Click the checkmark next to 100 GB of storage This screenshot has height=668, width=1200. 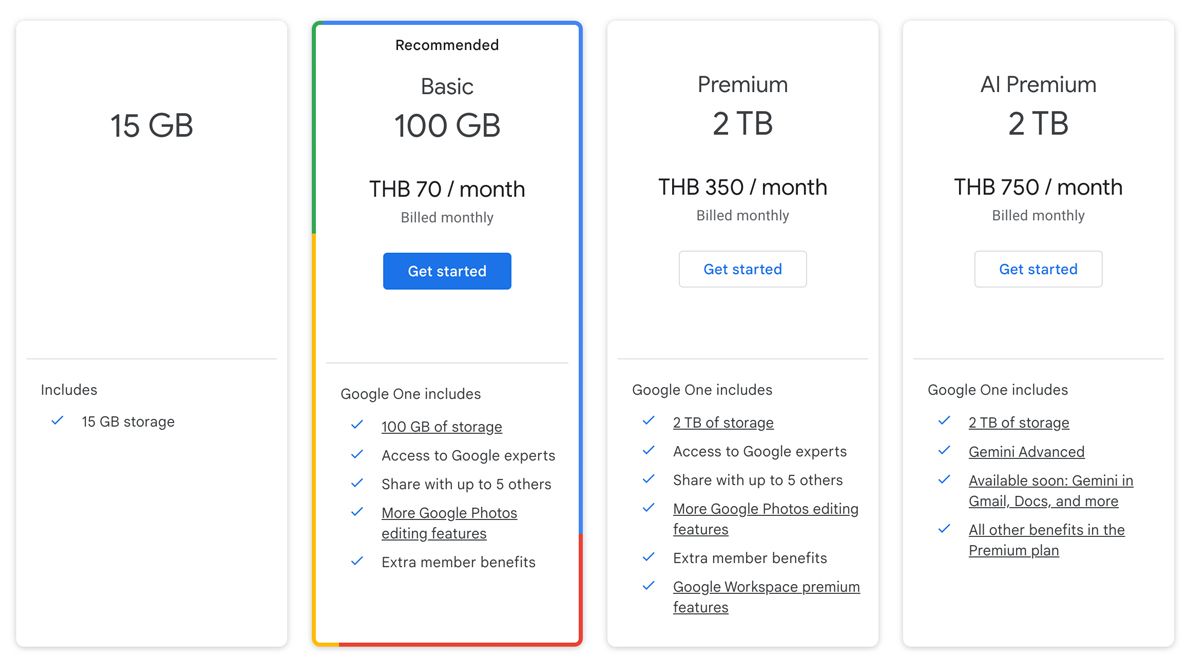(x=357, y=425)
